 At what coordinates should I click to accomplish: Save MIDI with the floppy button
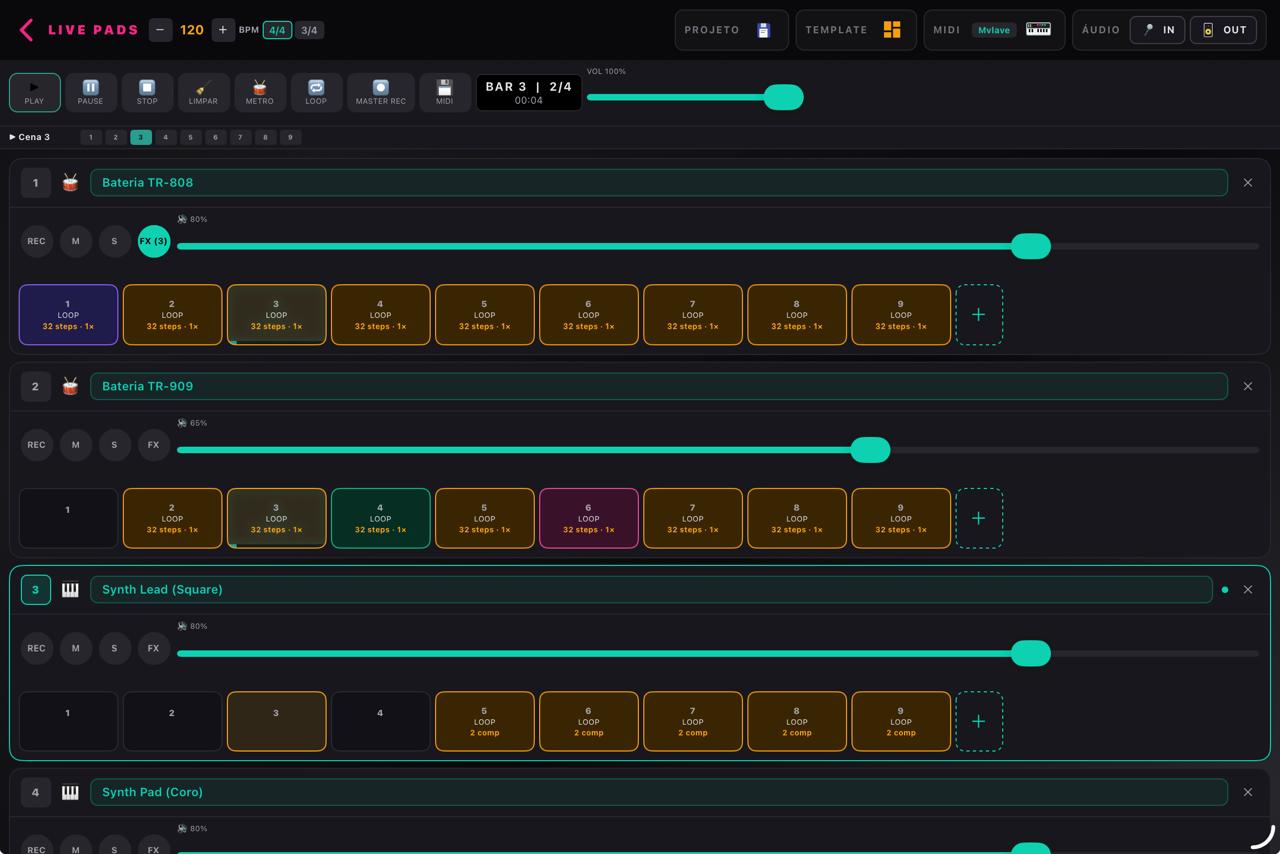click(445, 92)
